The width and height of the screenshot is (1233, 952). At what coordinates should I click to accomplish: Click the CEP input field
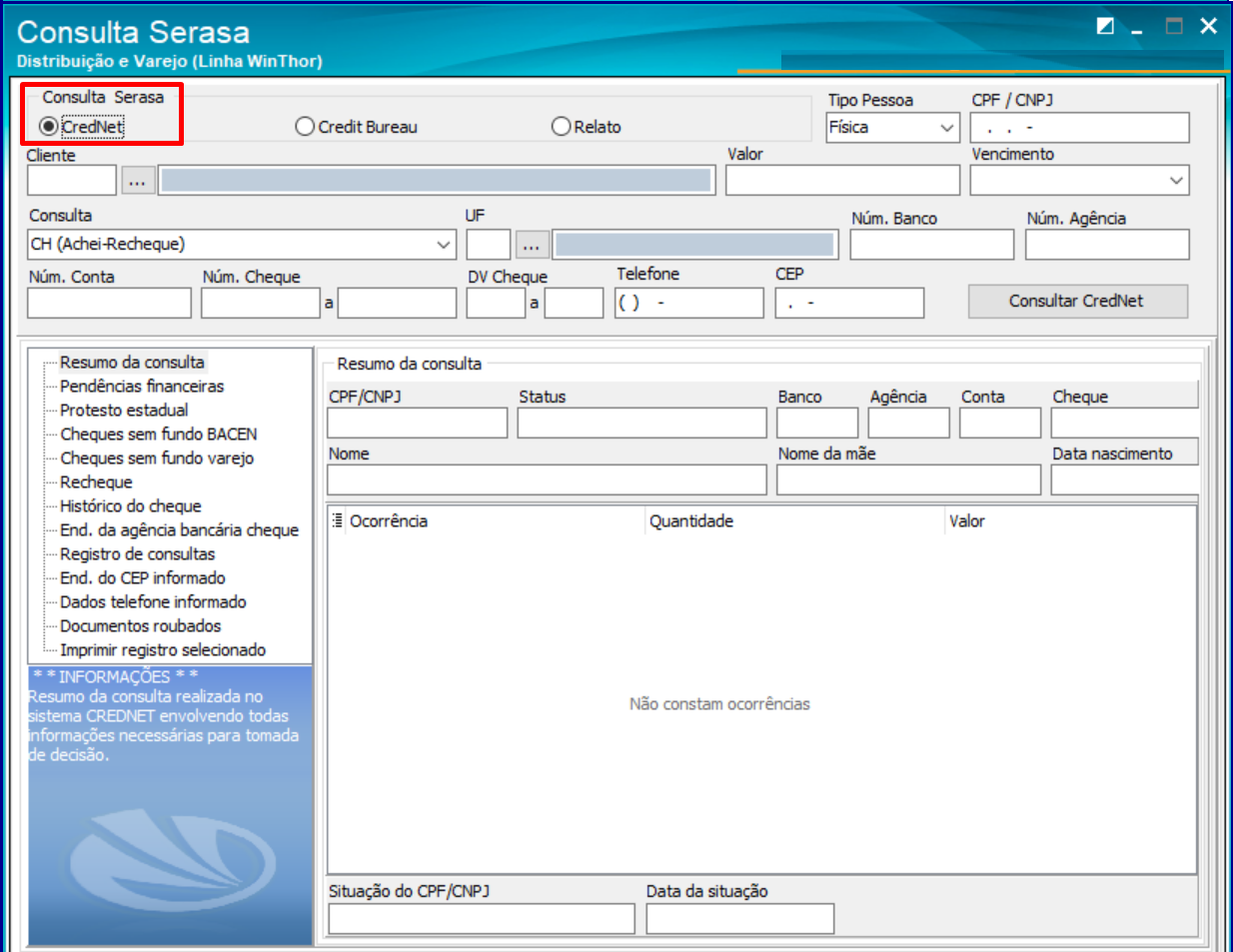[849, 303]
